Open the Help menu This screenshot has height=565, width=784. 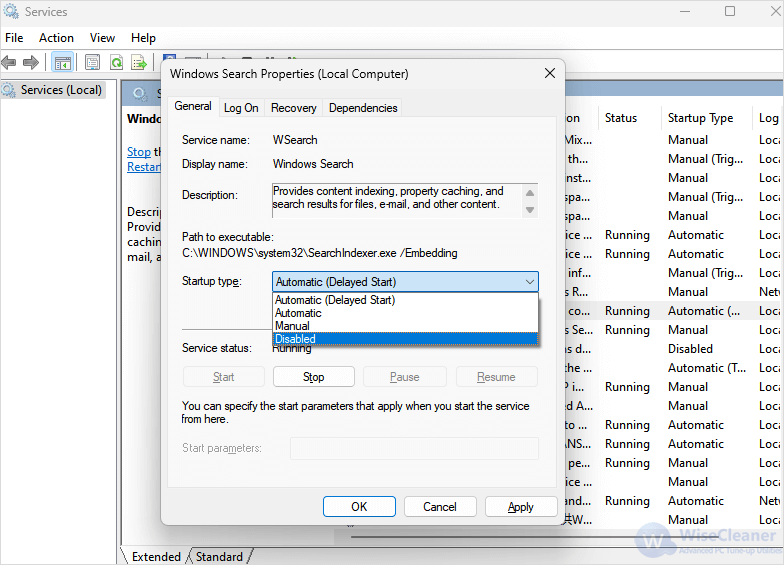pyautogui.click(x=144, y=38)
